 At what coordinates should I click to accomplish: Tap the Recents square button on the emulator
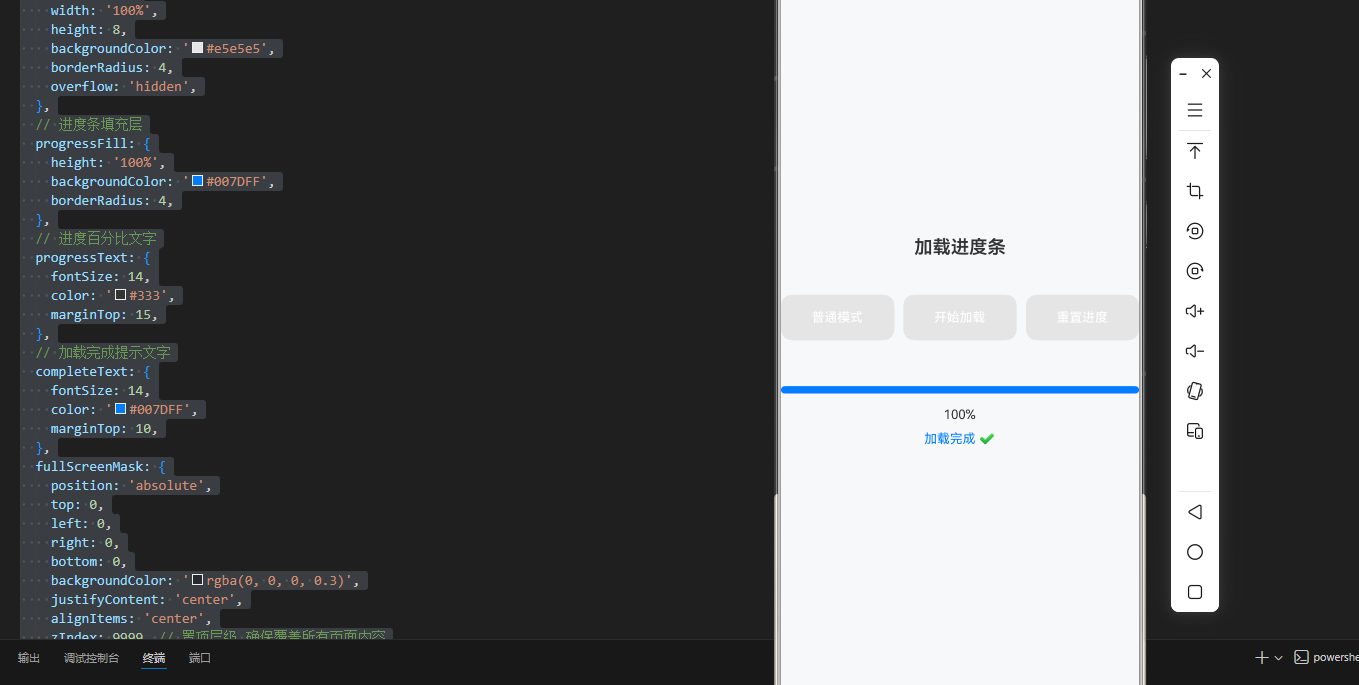coord(1194,591)
